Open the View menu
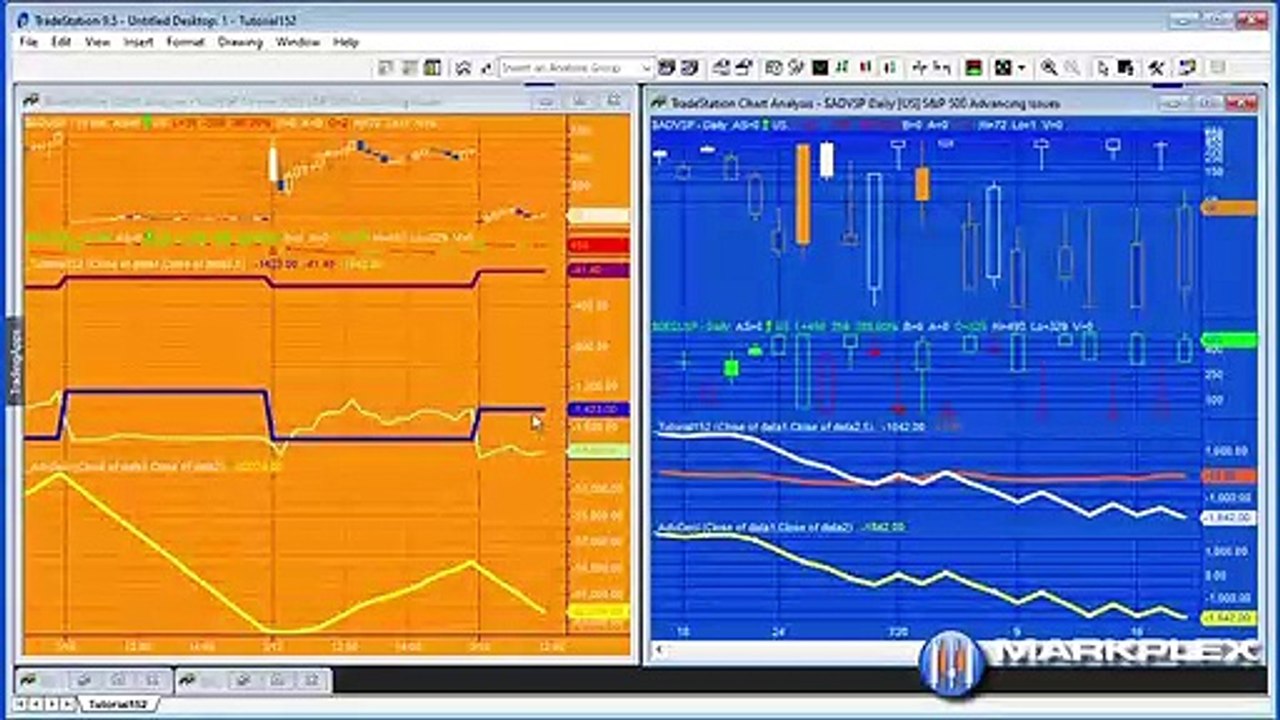Image resolution: width=1280 pixels, height=720 pixels. pyautogui.click(x=97, y=42)
